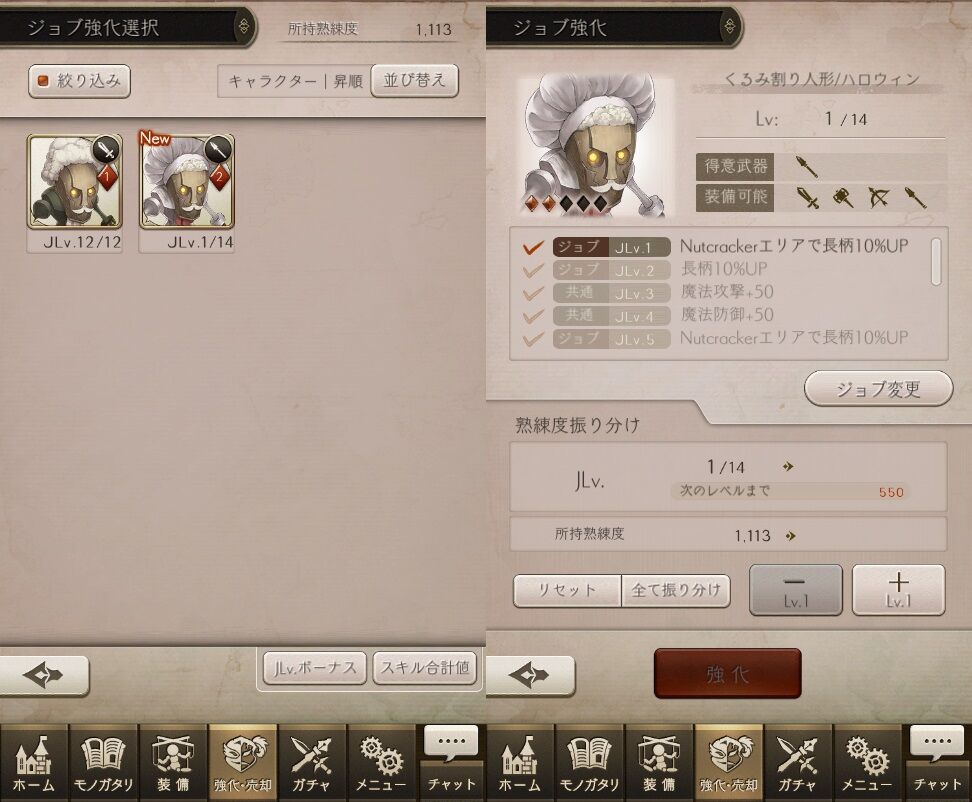Open 並び替え sort options
The image size is (972, 802).
pyautogui.click(x=415, y=81)
